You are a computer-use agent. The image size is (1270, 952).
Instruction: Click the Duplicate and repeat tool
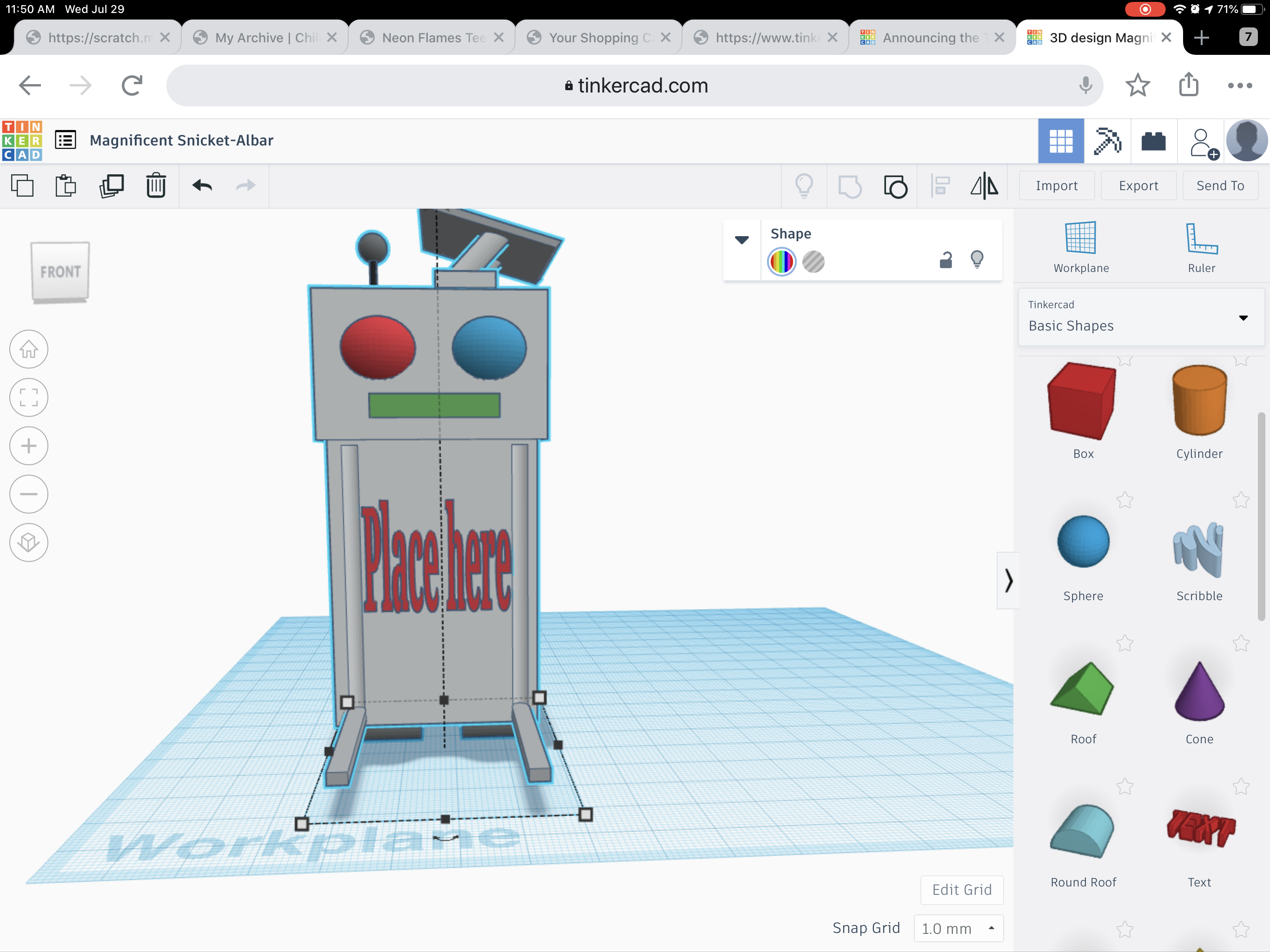click(112, 186)
